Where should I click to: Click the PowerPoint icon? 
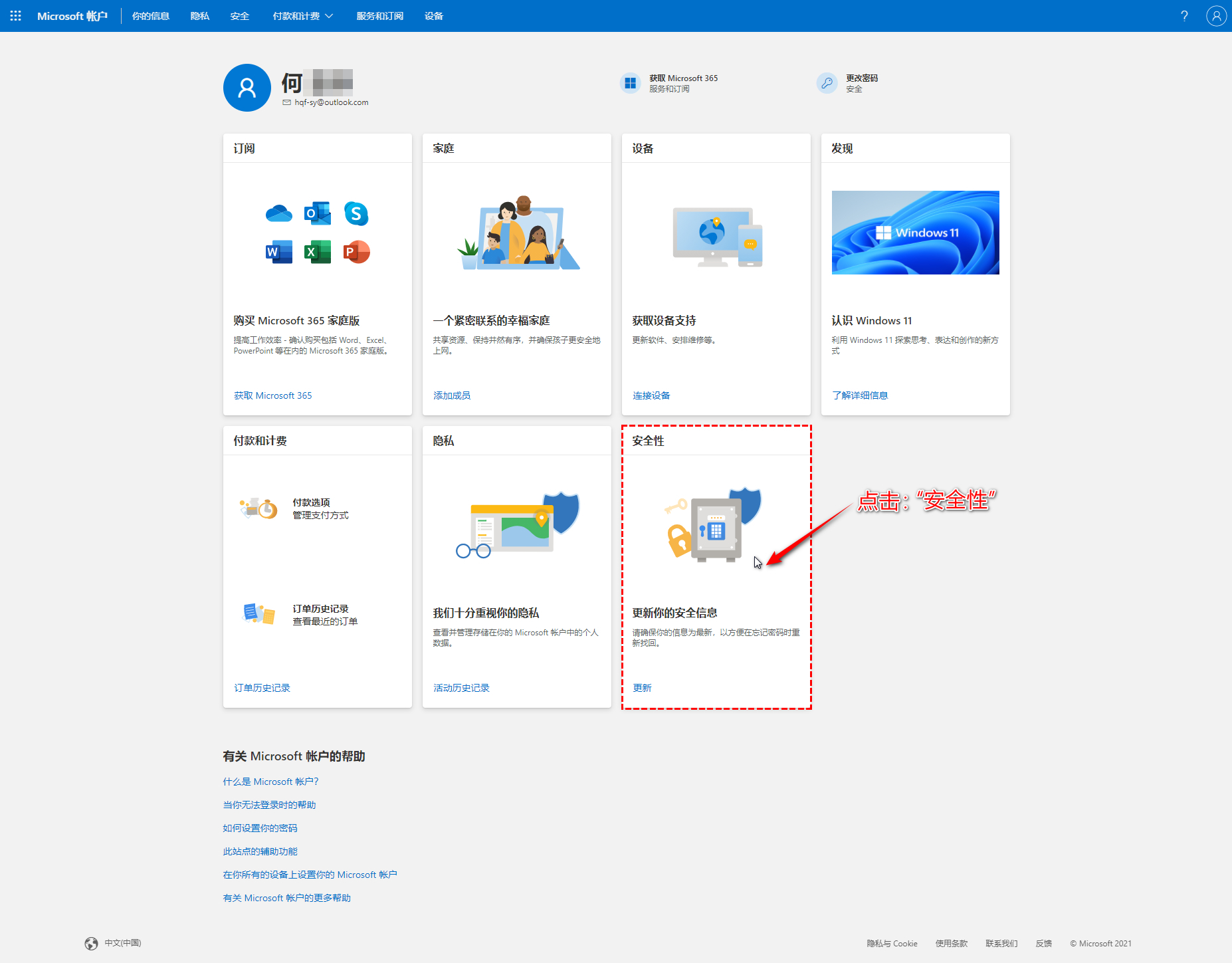point(356,252)
